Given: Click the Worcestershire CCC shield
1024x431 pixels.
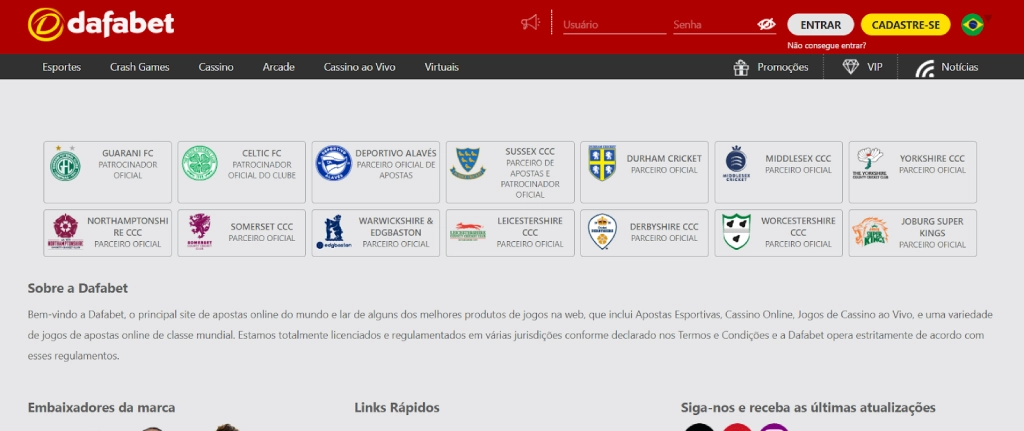Looking at the screenshot, I should click(737, 231).
